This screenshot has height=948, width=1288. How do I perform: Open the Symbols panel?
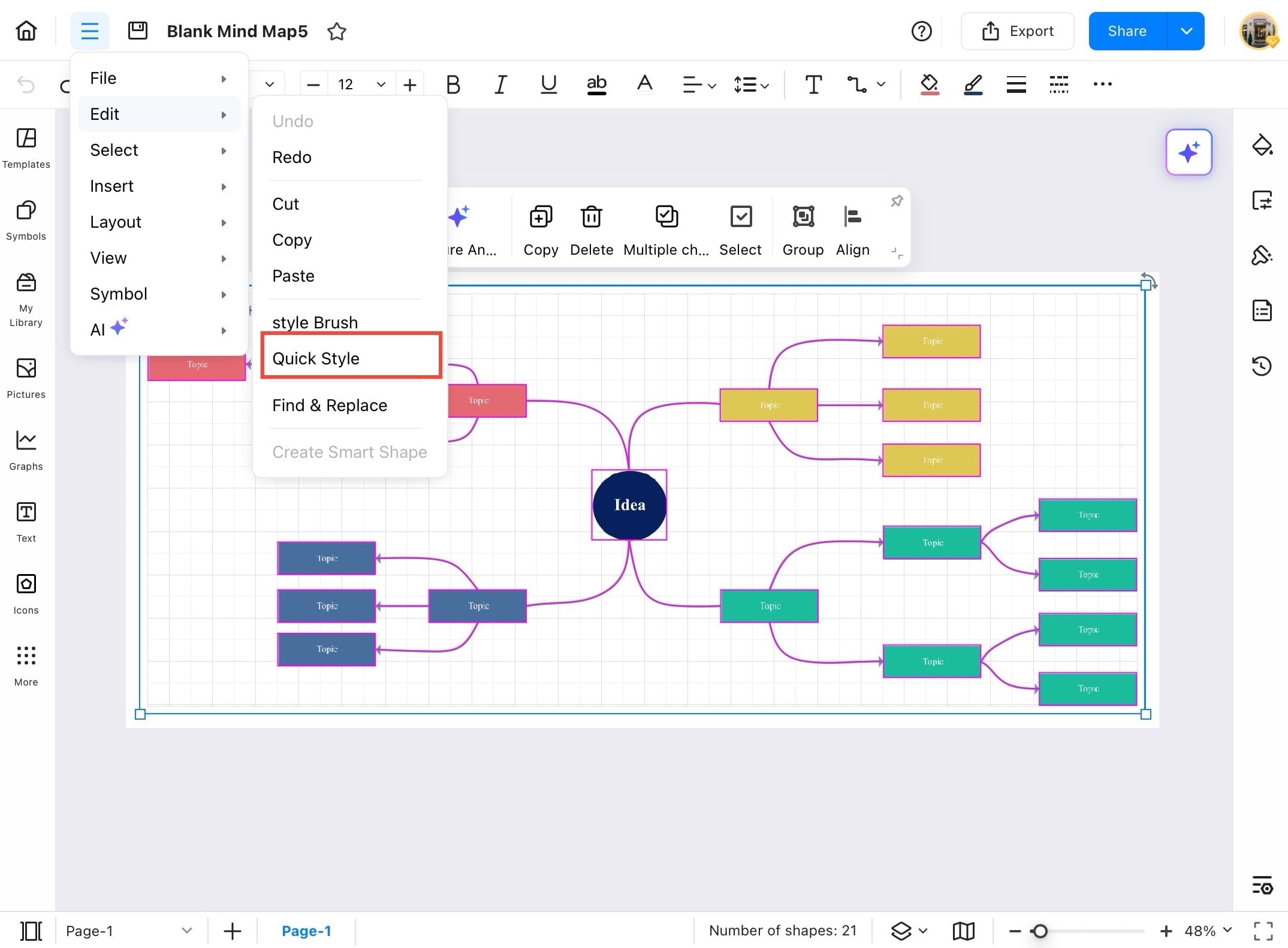pos(26,219)
